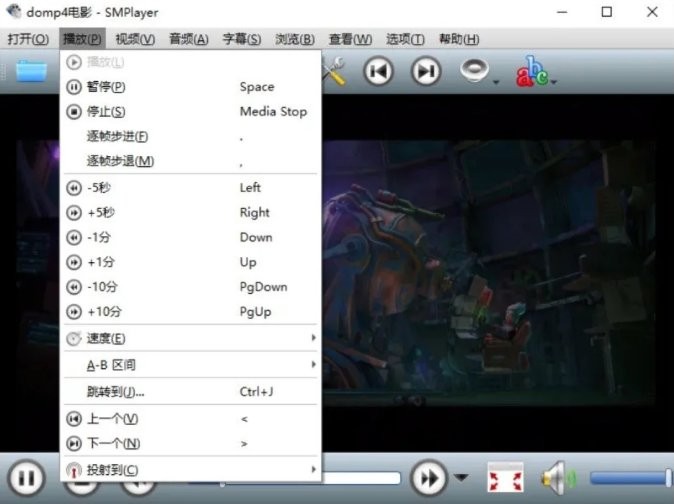Click the fast forward button in control bar
The image size is (674, 504).
pyautogui.click(x=429, y=478)
